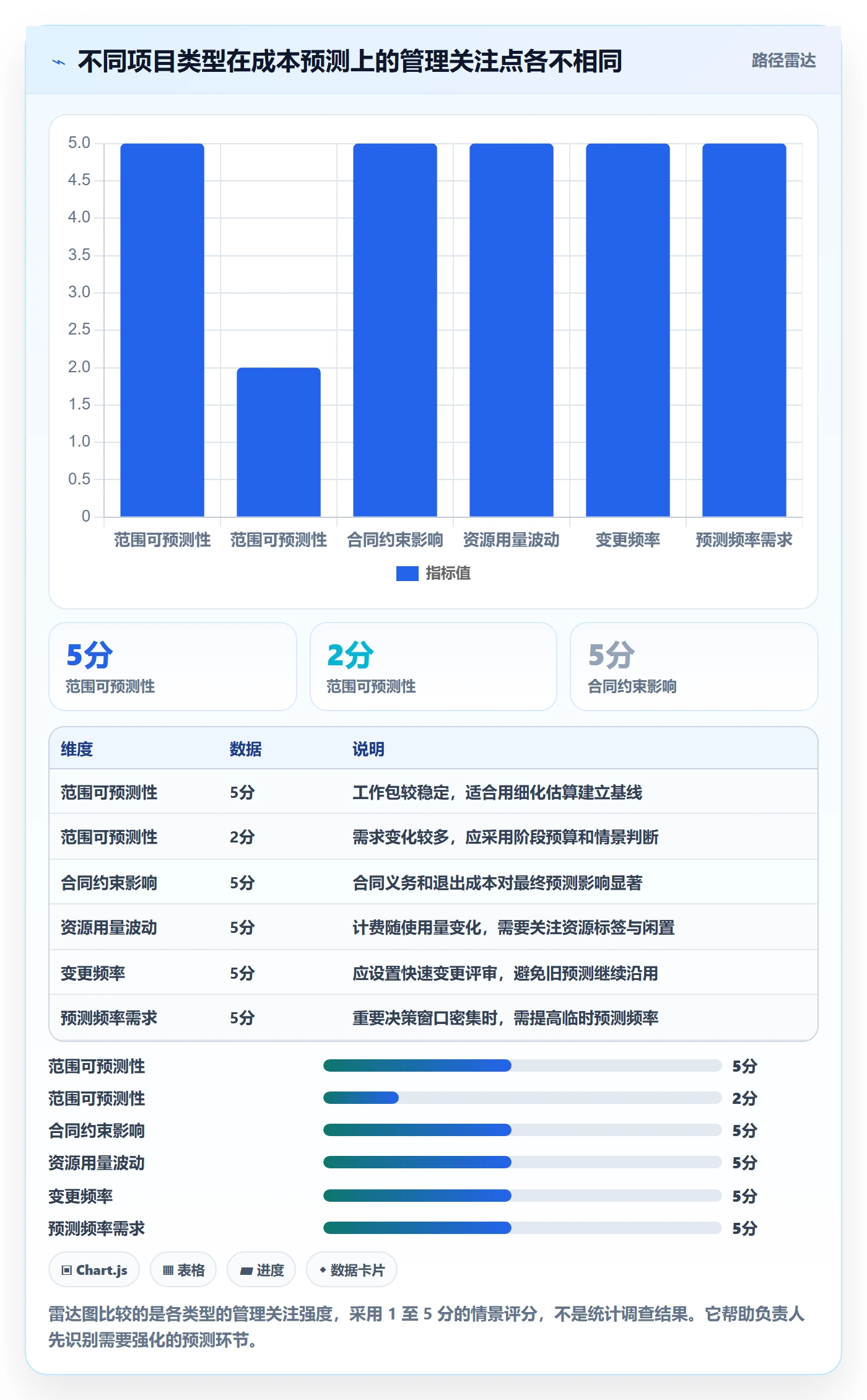This screenshot has width=867, height=1400.
Task: Click the 说明 column header
Action: coord(368,749)
